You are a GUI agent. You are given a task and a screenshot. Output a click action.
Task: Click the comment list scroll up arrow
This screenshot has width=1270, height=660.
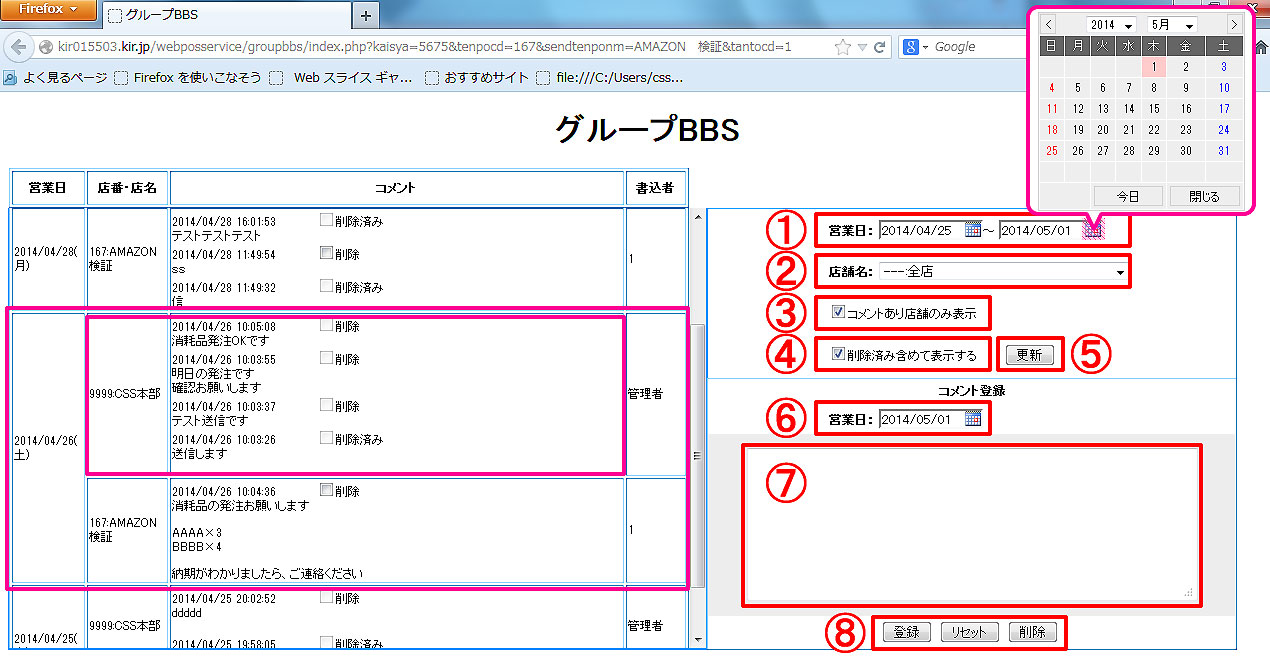(697, 217)
